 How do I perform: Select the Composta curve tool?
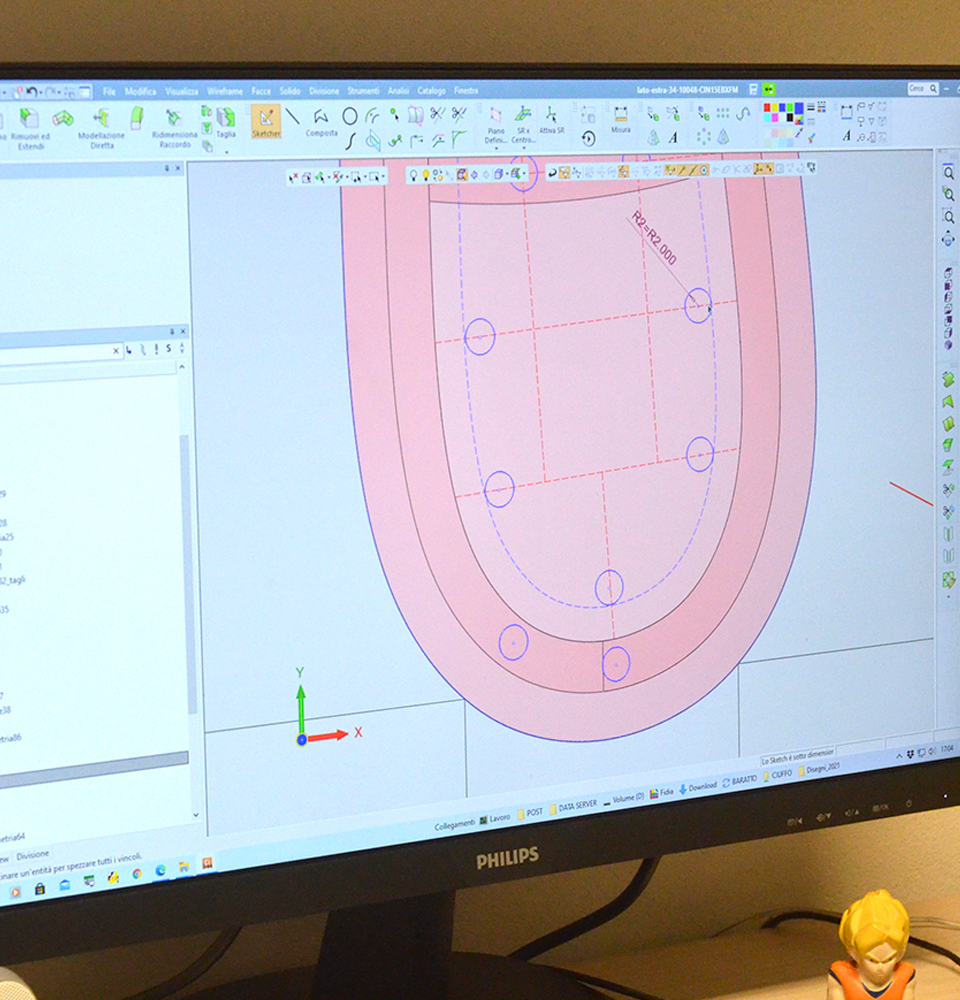[x=321, y=122]
